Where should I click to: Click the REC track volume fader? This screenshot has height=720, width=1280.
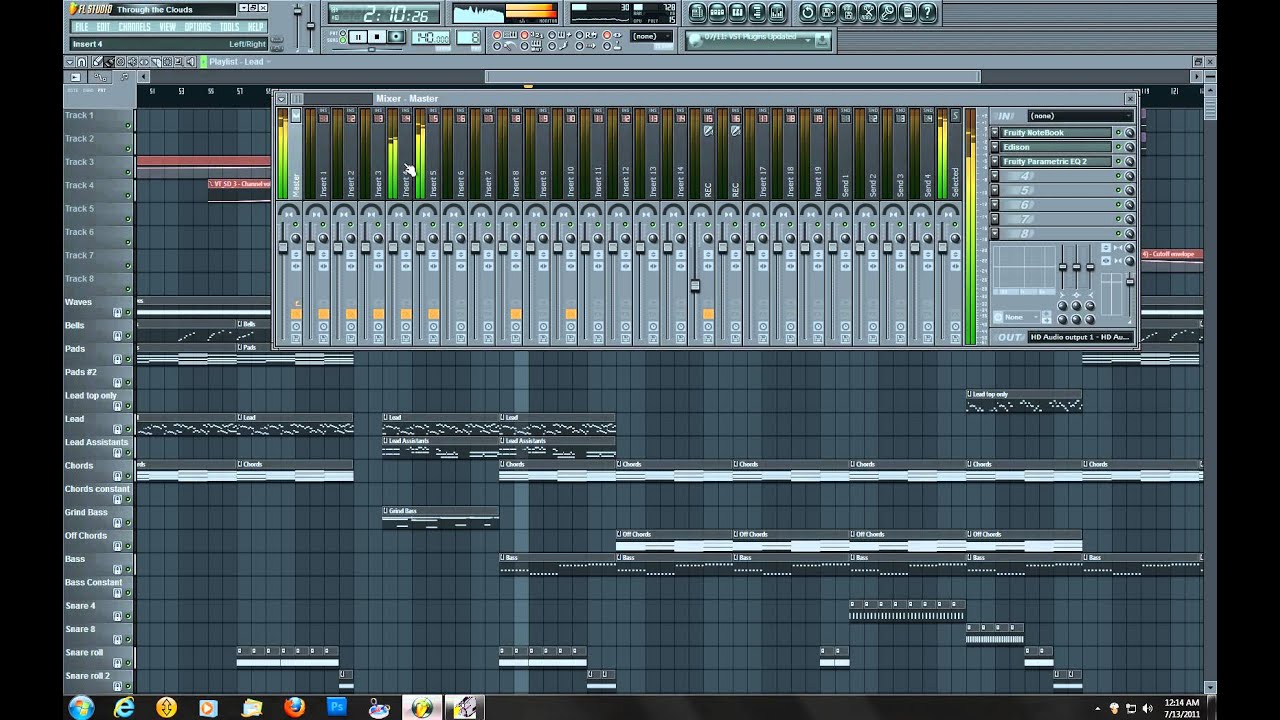[x=695, y=286]
